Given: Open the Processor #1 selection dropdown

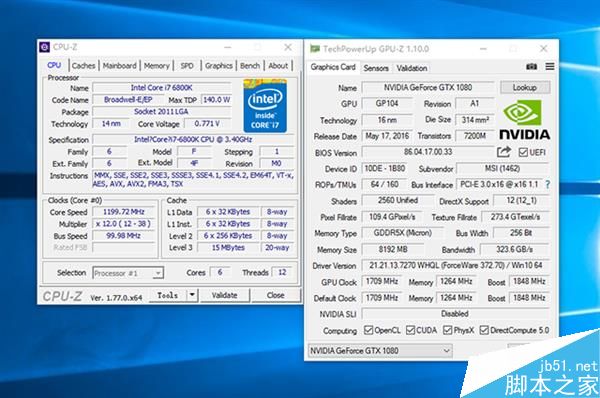Looking at the screenshot, I should pos(128,273).
